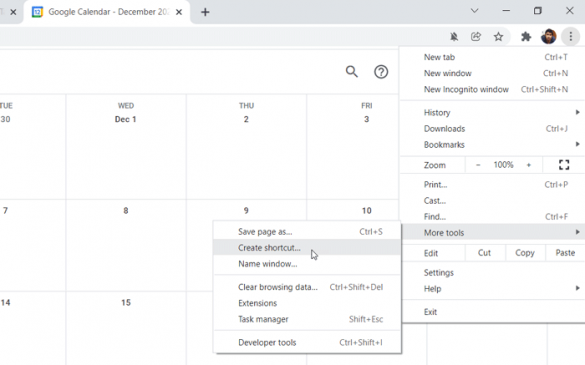Open the profile avatar in toolbar
This screenshot has width=585, height=365.
(x=548, y=37)
